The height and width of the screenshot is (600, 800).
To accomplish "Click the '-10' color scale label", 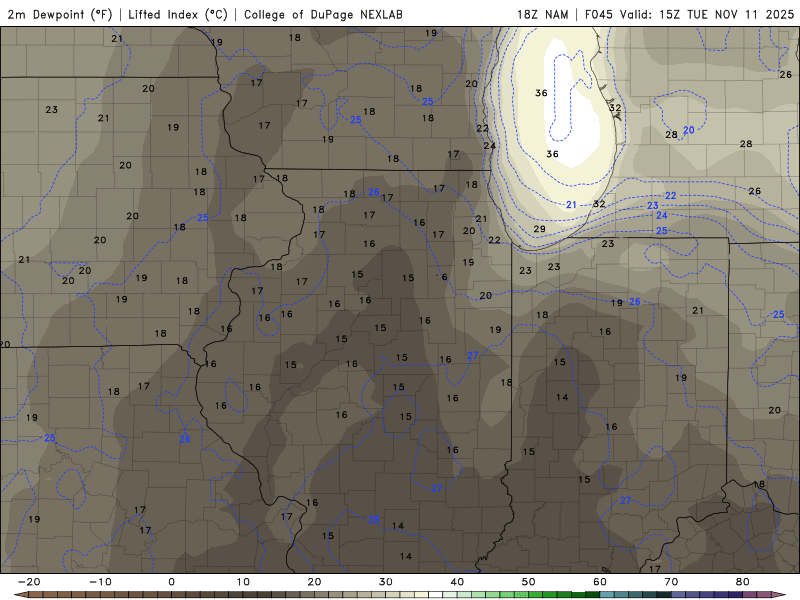I will tap(100, 582).
